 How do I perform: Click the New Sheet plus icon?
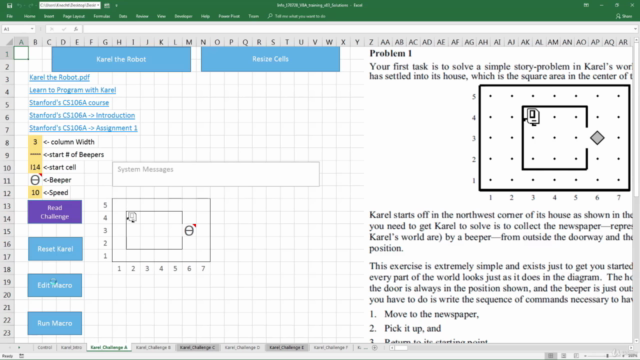375,347
